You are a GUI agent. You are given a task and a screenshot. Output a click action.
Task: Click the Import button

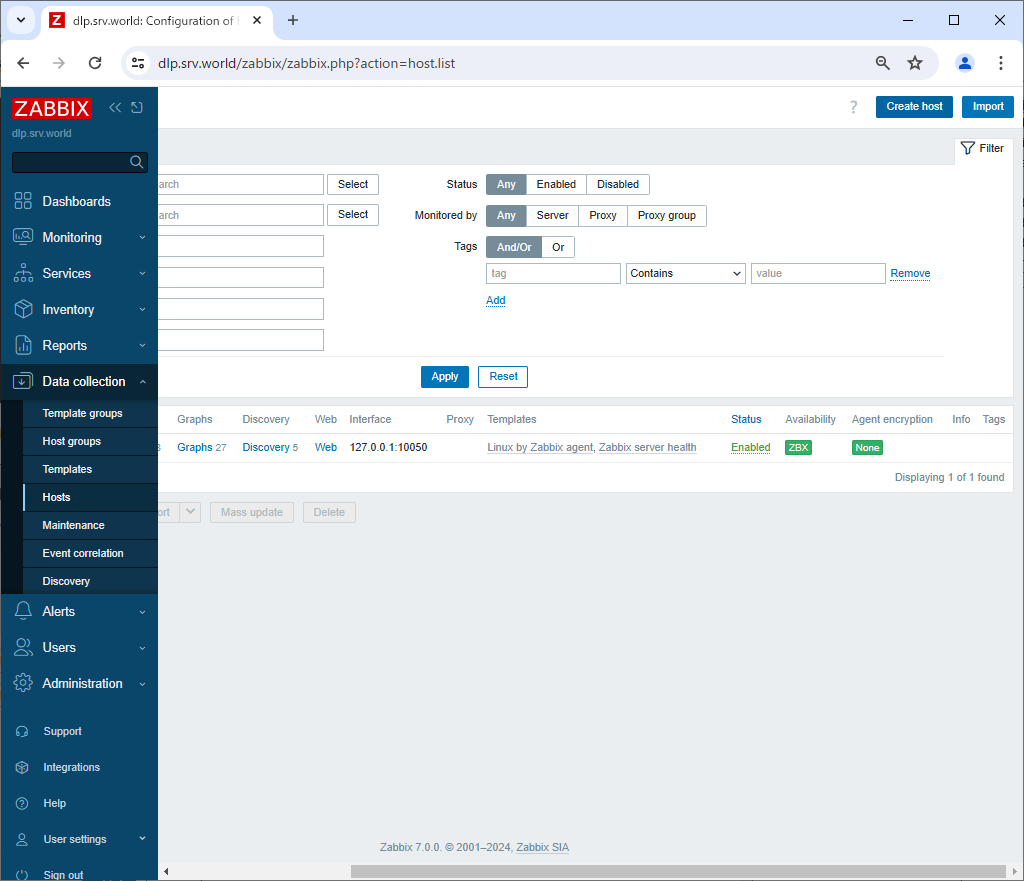pos(987,106)
